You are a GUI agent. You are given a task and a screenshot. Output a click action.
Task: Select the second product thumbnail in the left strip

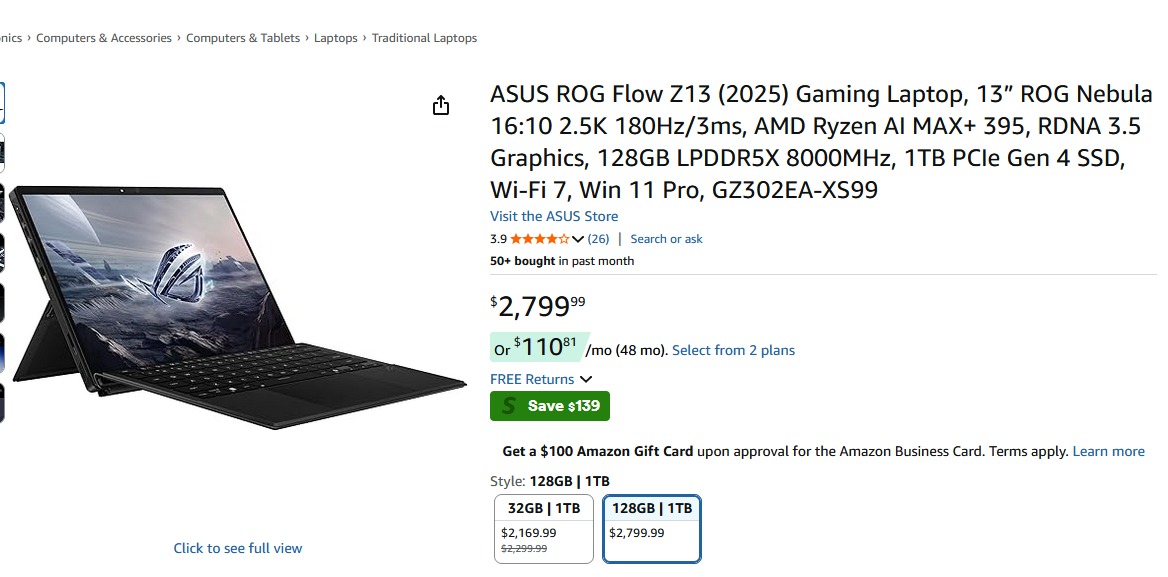point(1,153)
